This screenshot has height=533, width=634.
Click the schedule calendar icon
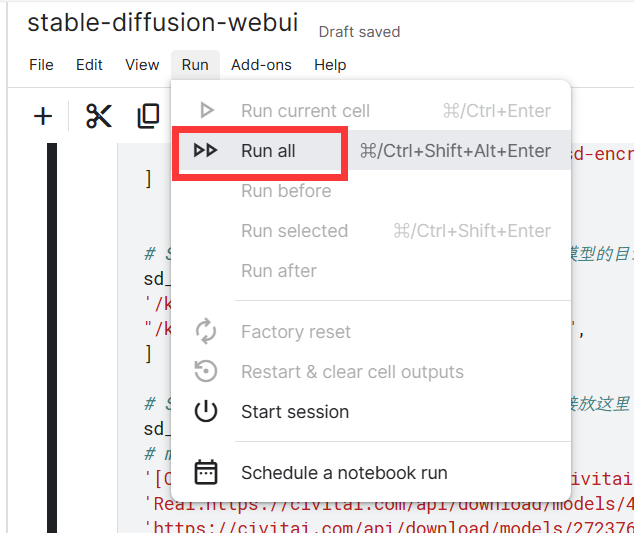click(206, 472)
